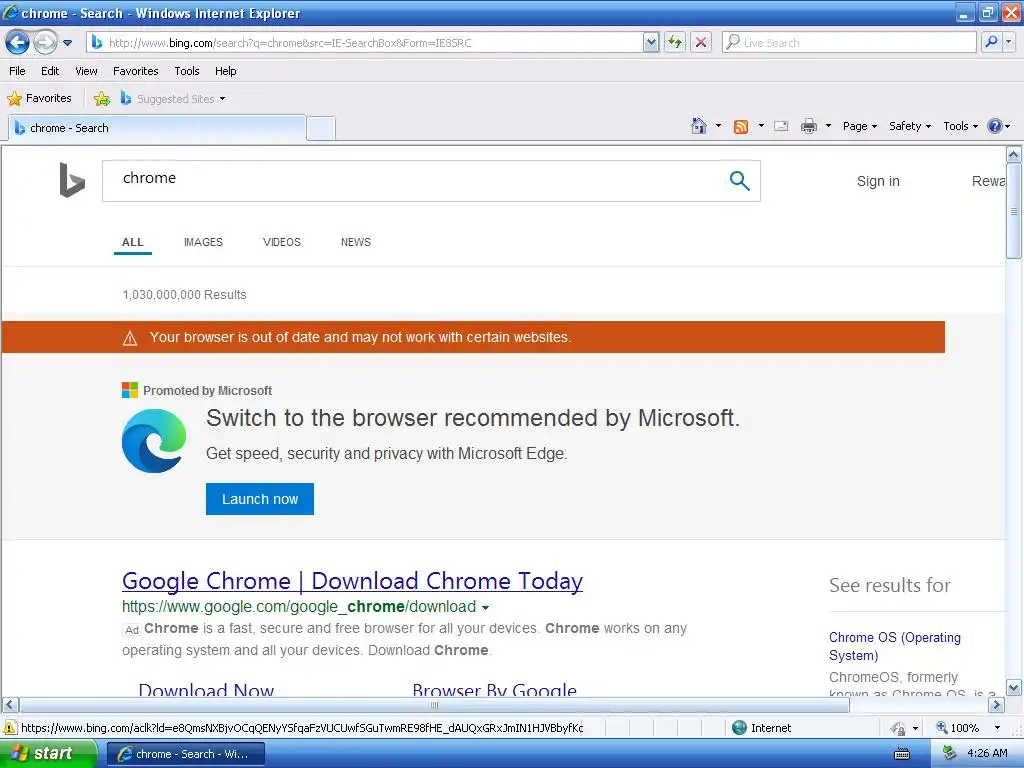Expand the Print dropdown arrow
This screenshot has width=1024, height=768.
click(828, 125)
